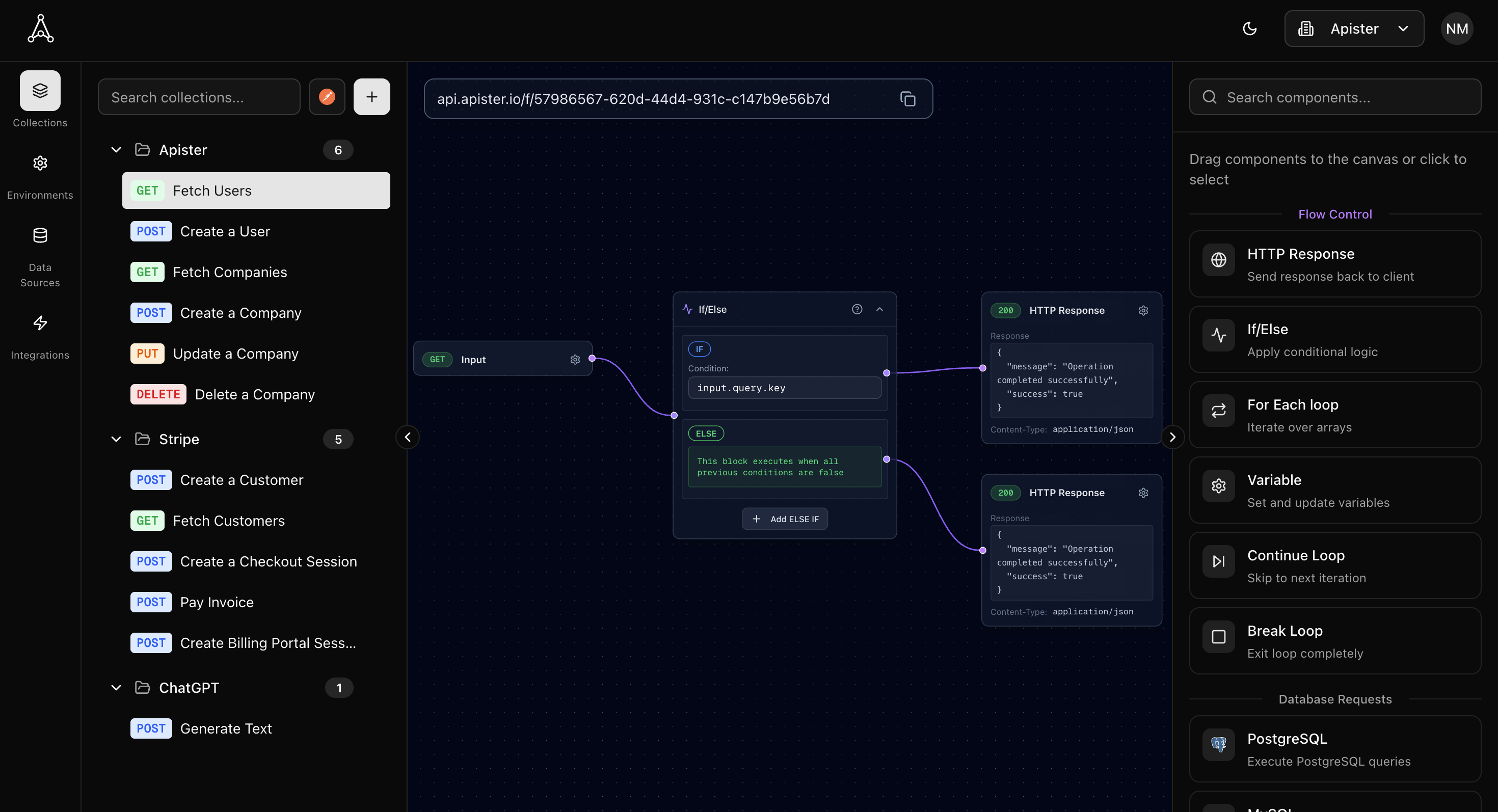The image size is (1498, 812).
Task: Open the Apister workspace dropdown
Action: [1354, 29]
